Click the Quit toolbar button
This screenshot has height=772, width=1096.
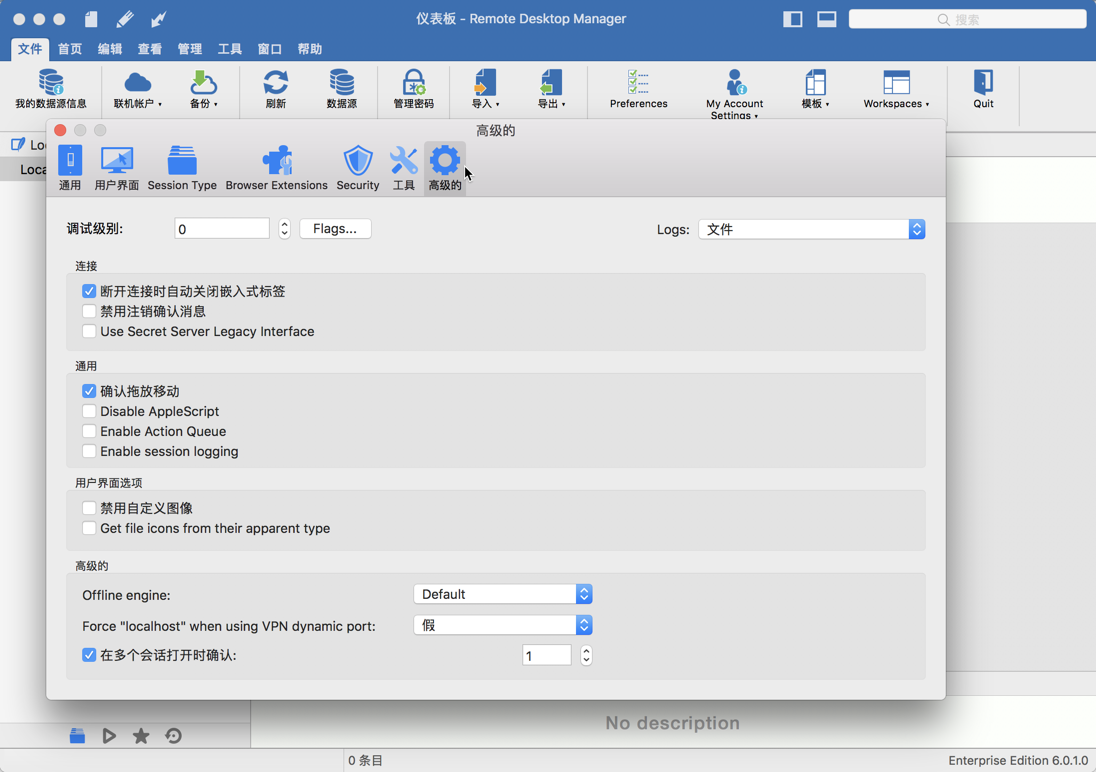pyautogui.click(x=981, y=88)
